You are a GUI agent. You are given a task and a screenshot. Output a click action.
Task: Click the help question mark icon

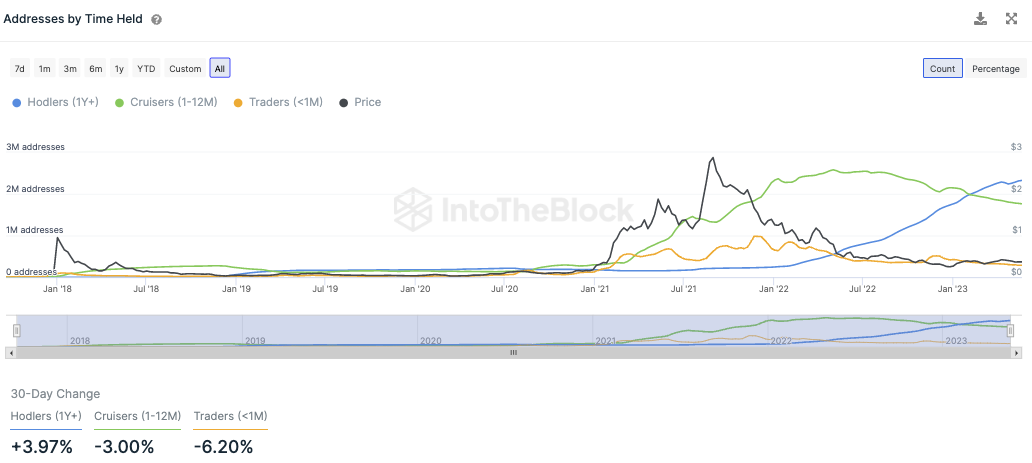pos(157,19)
